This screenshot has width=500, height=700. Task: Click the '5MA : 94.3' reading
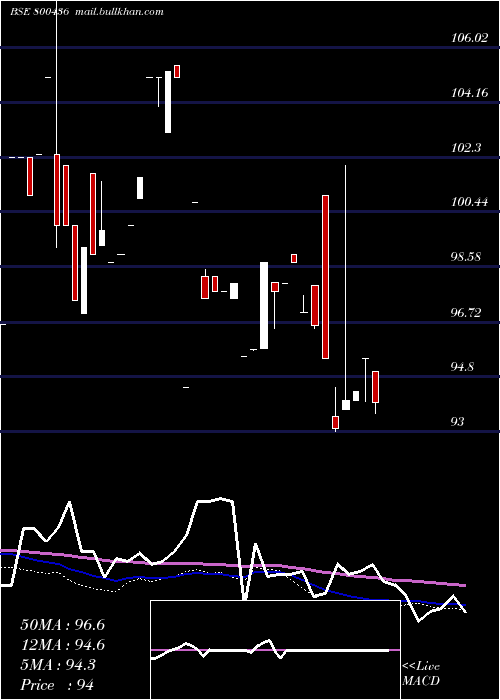pyautogui.click(x=58, y=665)
